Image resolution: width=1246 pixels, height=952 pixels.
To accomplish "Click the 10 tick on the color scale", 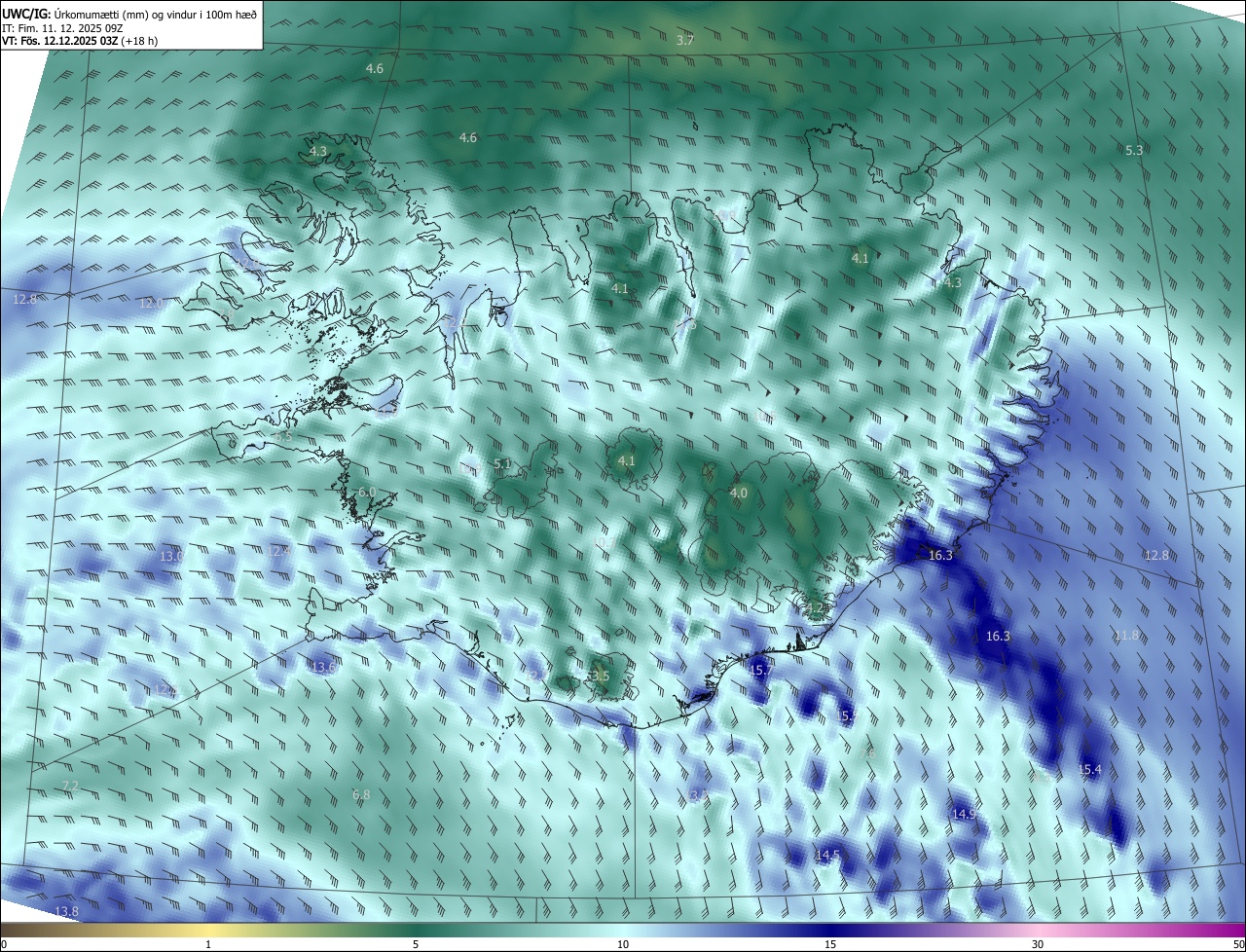I will (623, 944).
